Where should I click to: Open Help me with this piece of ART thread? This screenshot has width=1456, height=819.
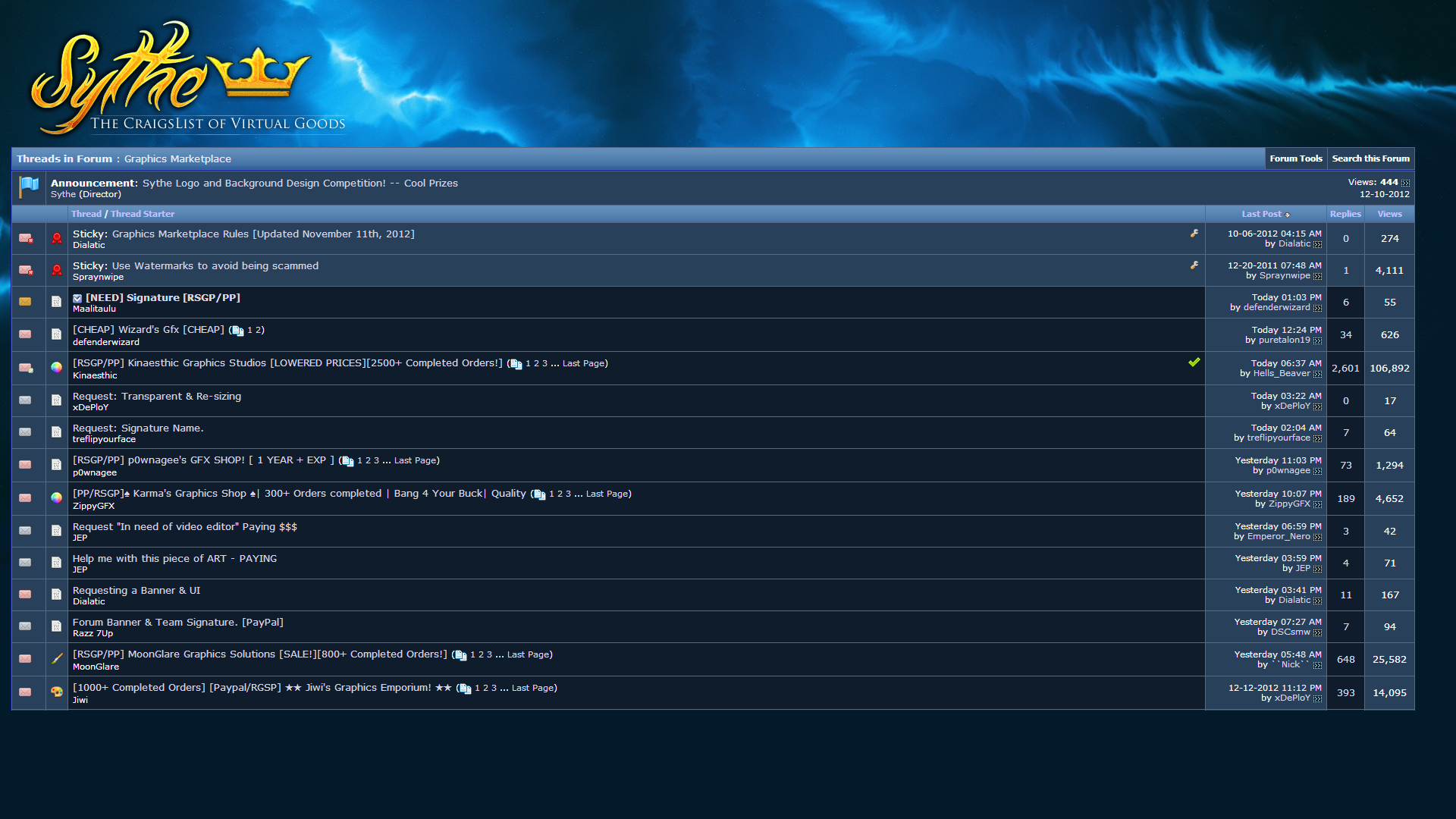(x=174, y=558)
